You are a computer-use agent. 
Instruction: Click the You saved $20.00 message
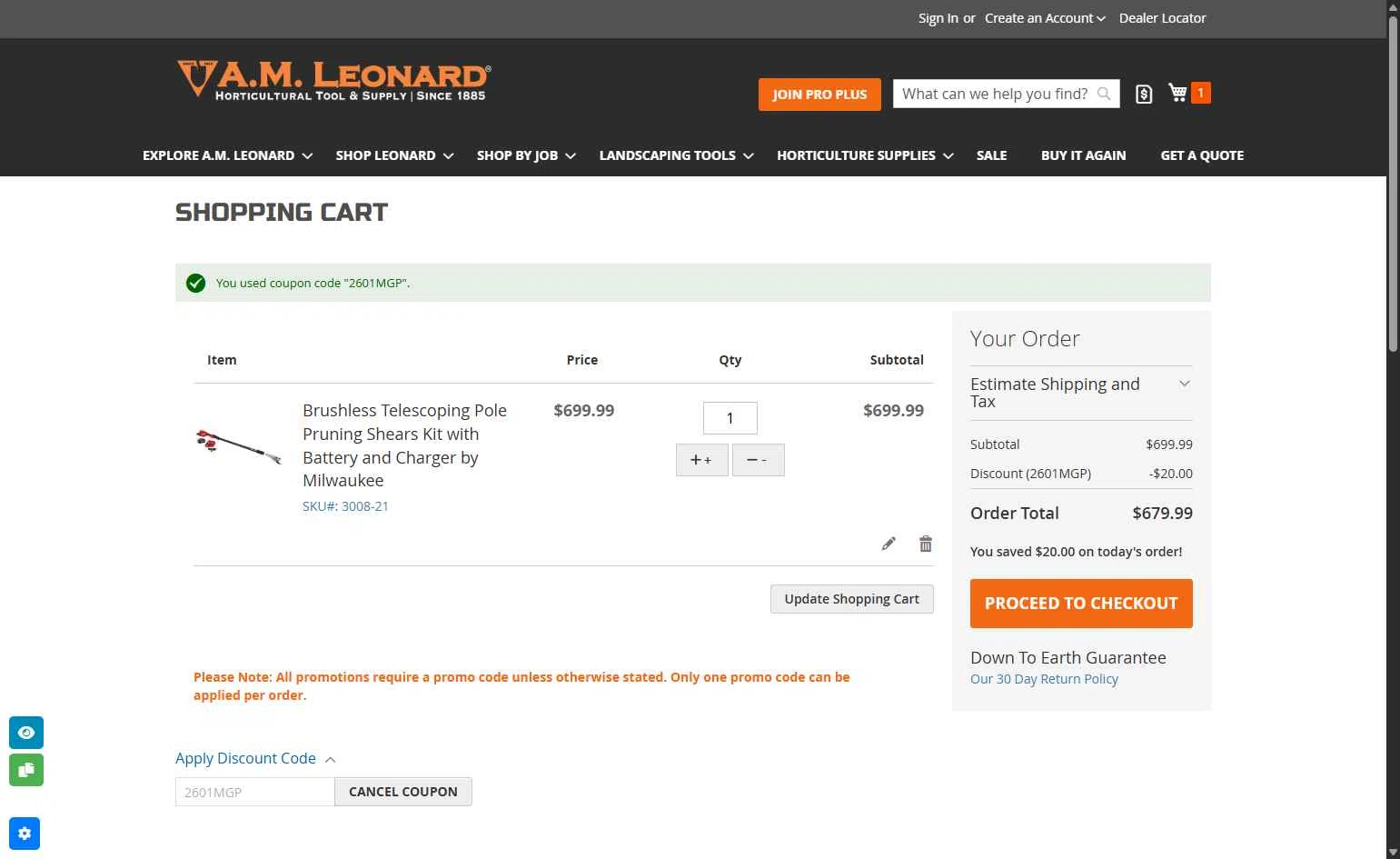pyautogui.click(x=1076, y=552)
